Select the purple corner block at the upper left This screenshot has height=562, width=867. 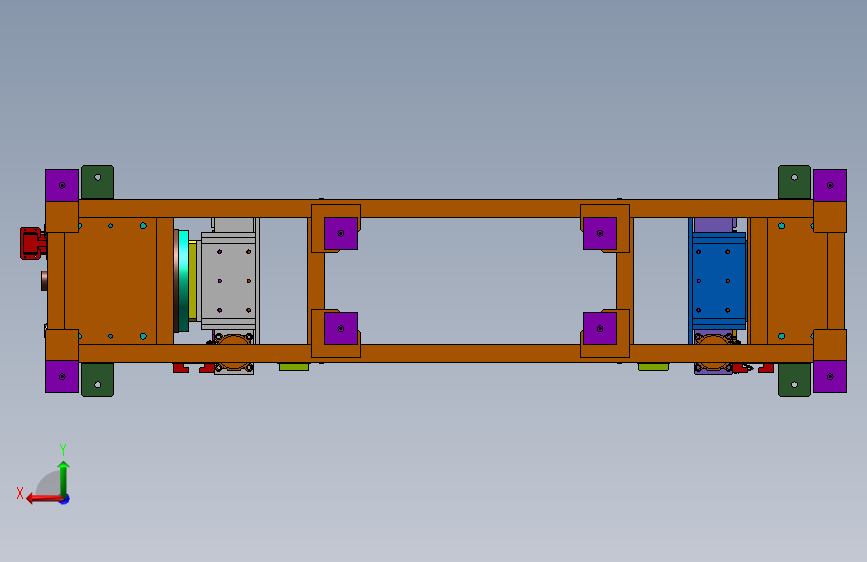(x=62, y=185)
